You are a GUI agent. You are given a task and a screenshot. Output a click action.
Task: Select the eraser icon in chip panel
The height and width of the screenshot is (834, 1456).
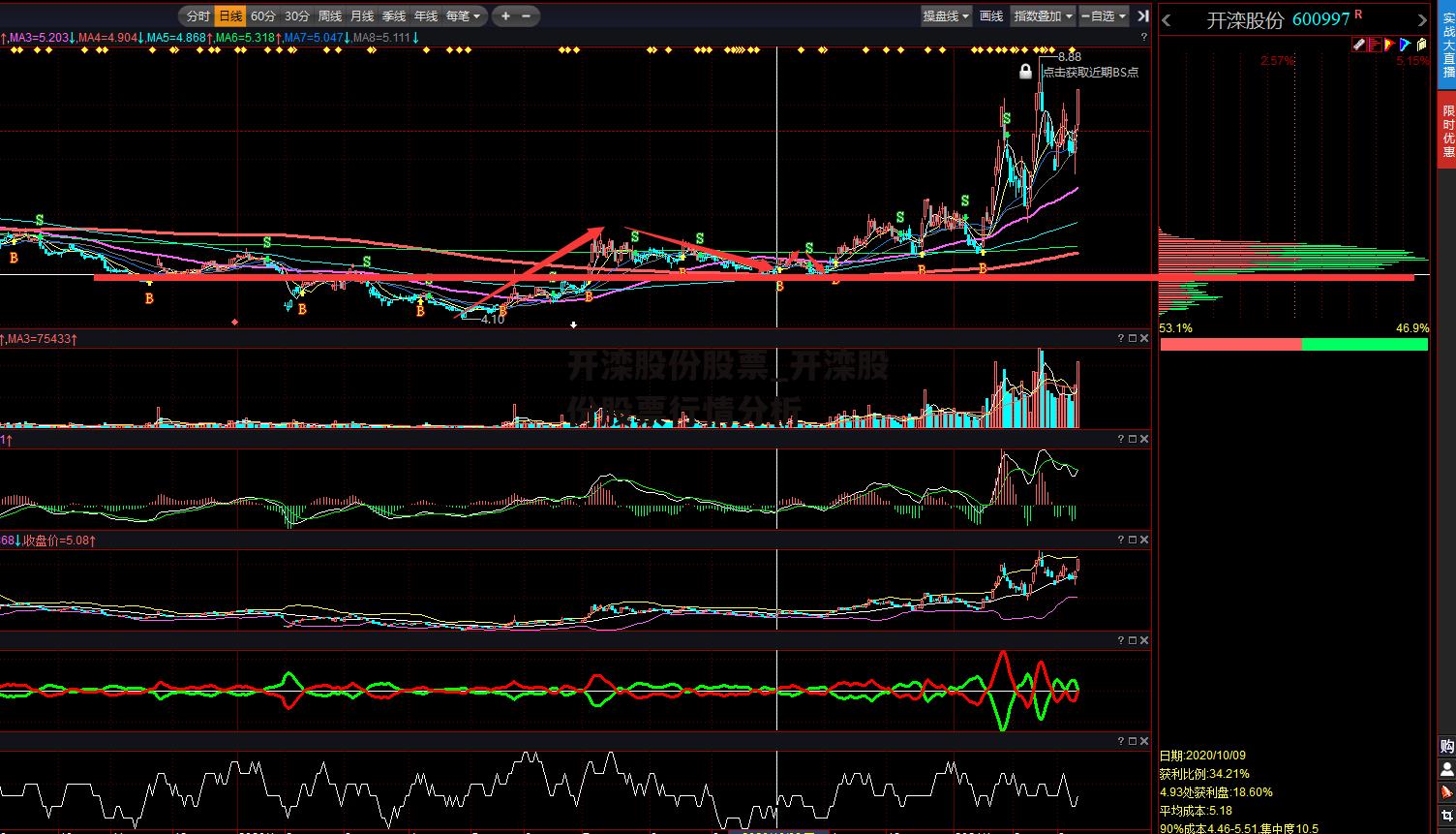(1358, 44)
